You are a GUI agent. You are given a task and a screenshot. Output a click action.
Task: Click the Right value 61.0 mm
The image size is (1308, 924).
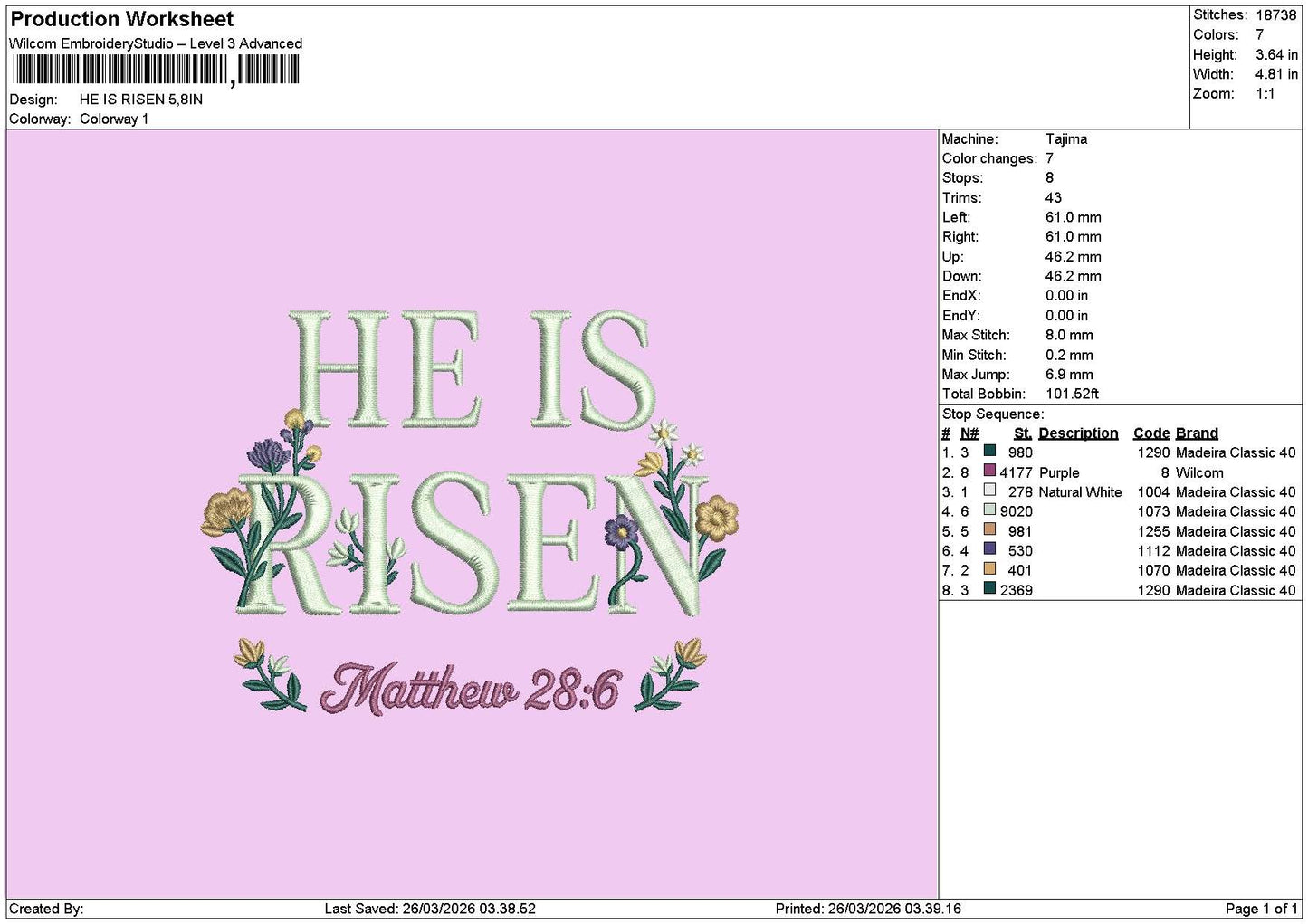(1074, 236)
